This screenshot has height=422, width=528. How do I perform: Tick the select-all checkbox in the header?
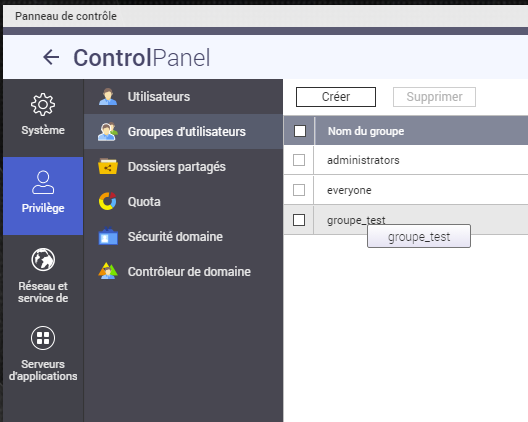coord(300,131)
